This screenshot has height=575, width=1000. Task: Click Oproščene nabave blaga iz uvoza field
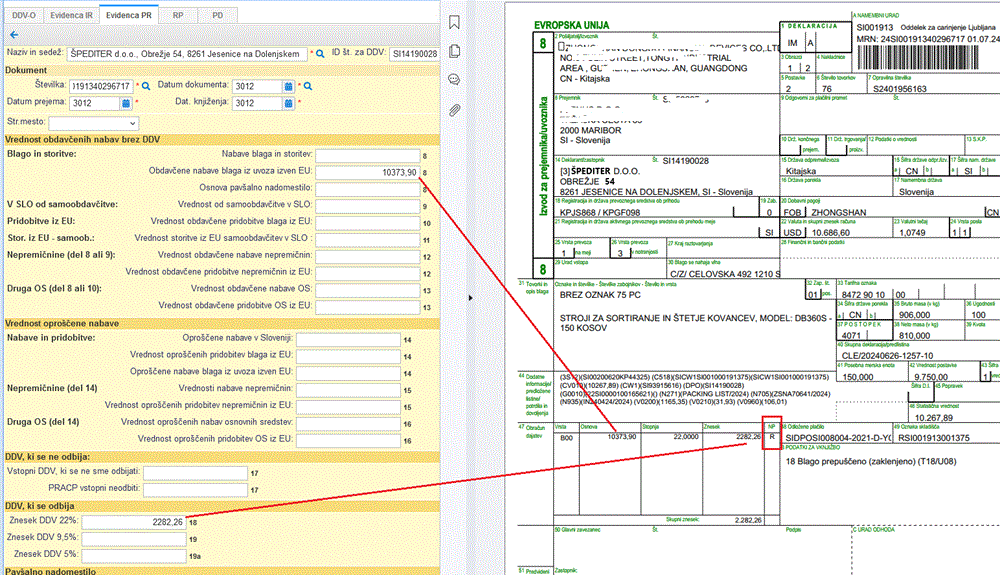coord(348,372)
